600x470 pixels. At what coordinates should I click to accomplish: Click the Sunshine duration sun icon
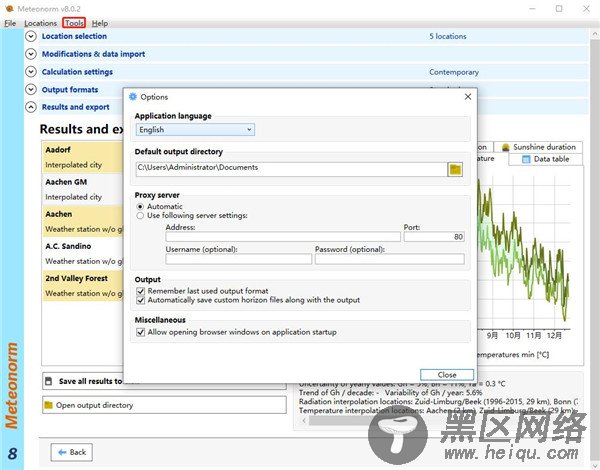(x=505, y=147)
